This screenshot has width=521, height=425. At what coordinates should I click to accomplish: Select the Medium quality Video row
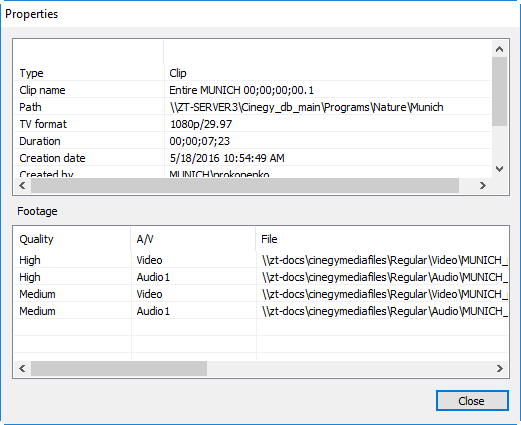(261, 294)
